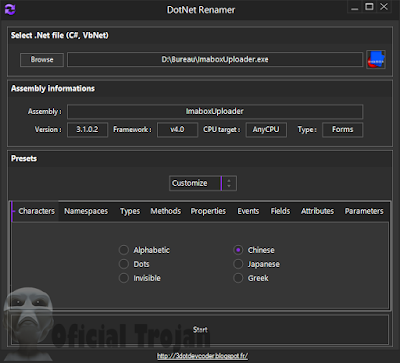Click the DotNet Renamer purple logo icon
400x363 pixels.
click(10, 9)
